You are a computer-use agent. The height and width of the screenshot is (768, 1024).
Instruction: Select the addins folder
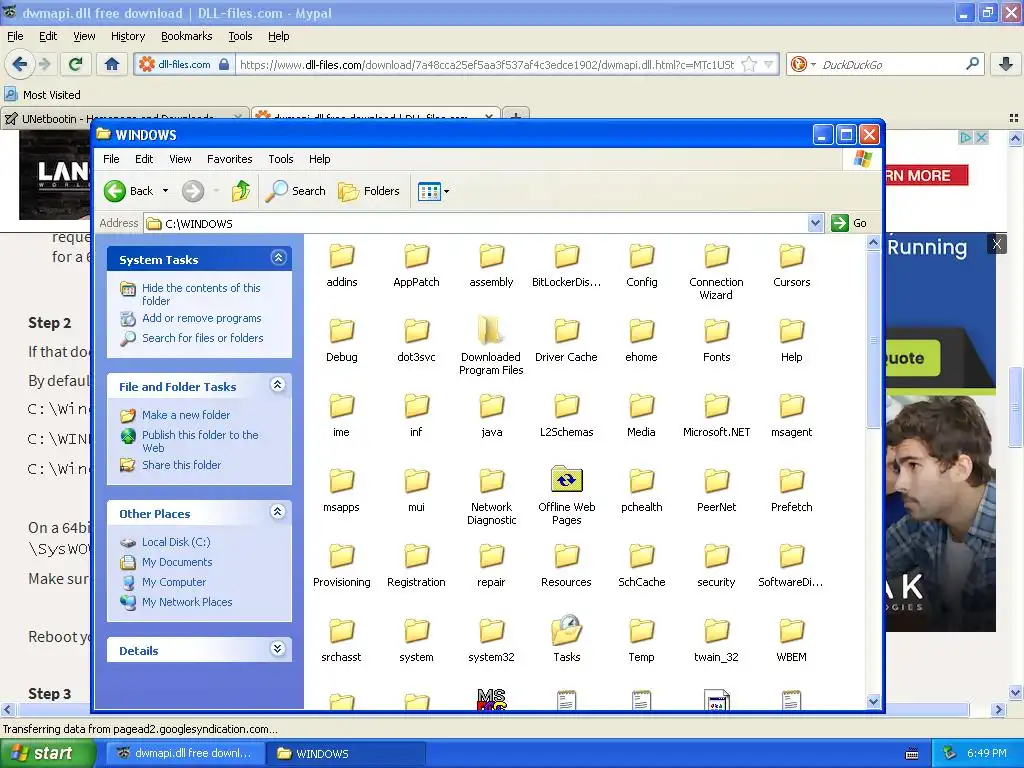pos(342,265)
